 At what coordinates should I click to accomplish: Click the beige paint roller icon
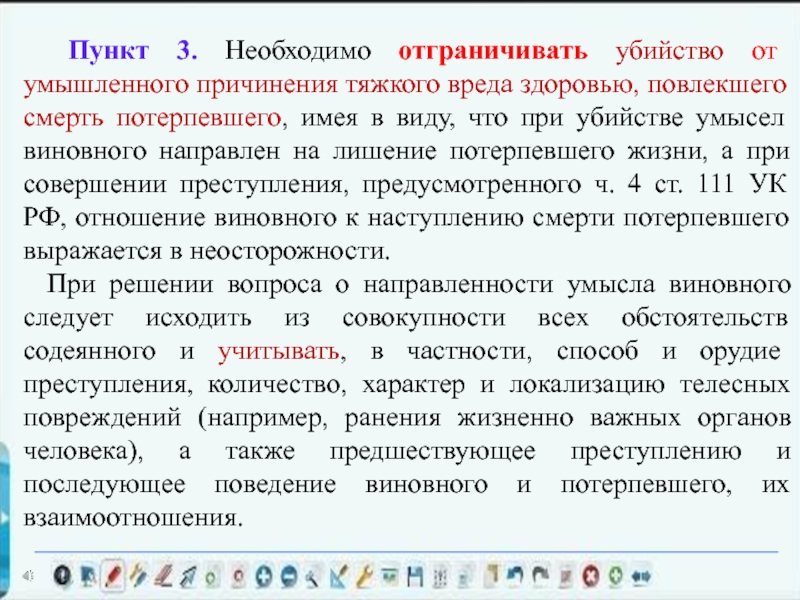tap(491, 576)
